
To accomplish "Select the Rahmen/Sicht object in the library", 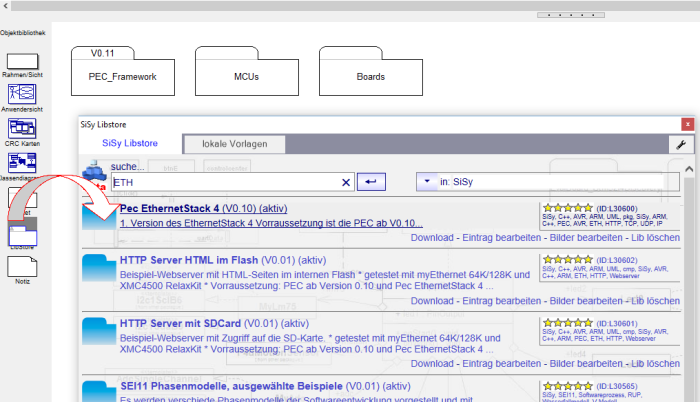I will 22,61.
